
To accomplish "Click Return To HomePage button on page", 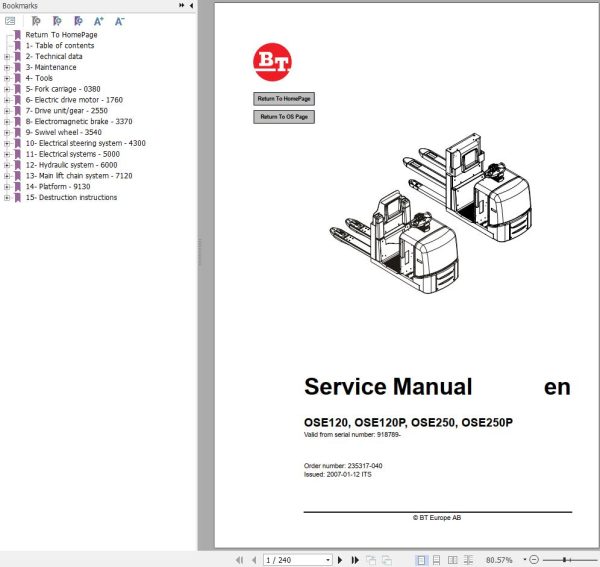I will (x=284, y=99).
